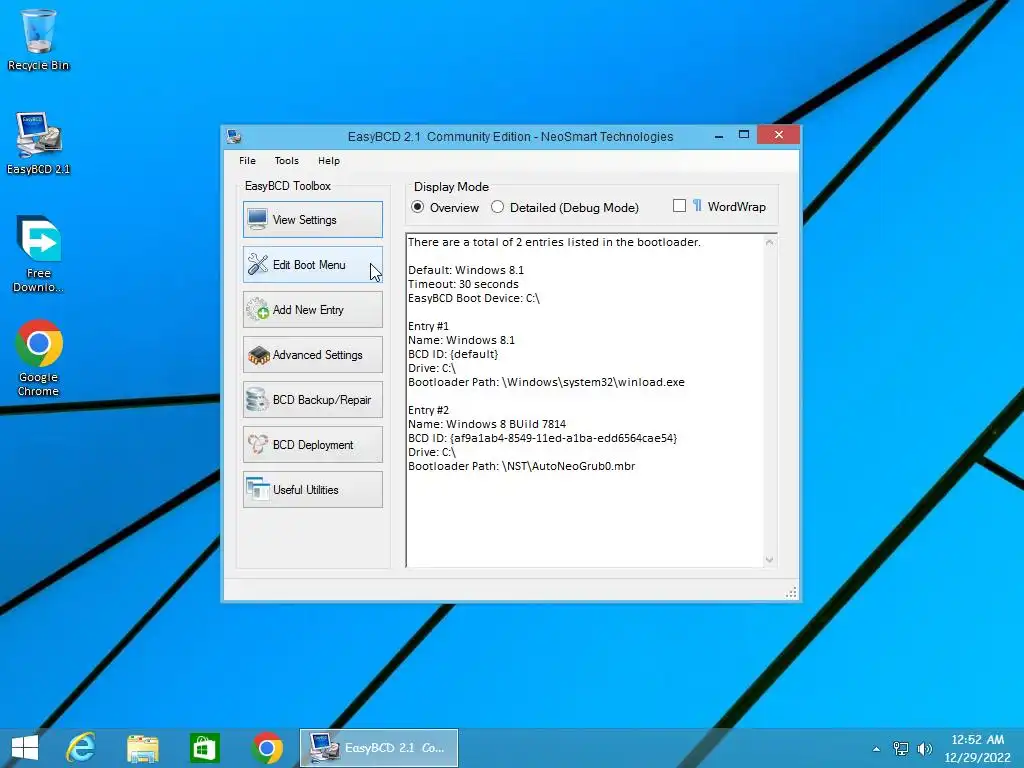1024x768 pixels.
Task: Open the Edit Boot Menu section
Action: point(313,264)
